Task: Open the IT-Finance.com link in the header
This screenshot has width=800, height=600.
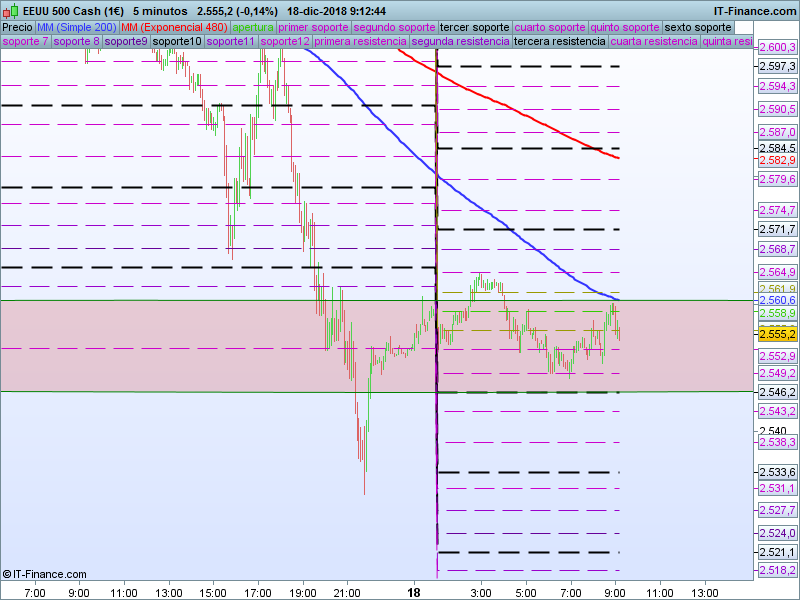Action: [755, 11]
